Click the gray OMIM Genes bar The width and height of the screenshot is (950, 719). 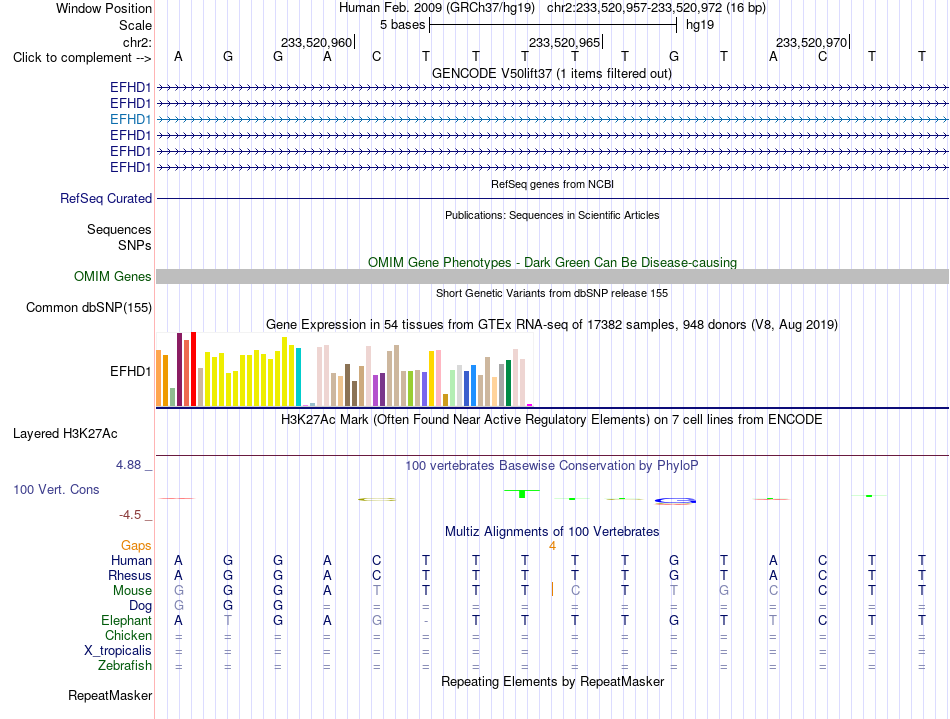coord(552,276)
